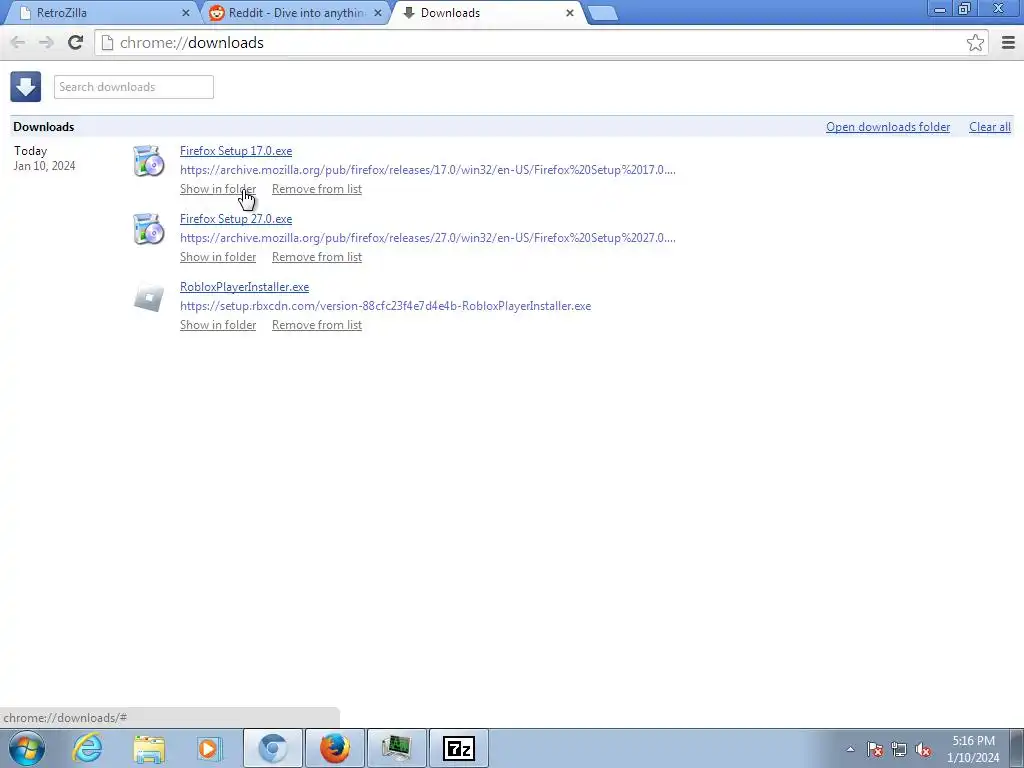Close the RetroZilla tab

point(185,13)
